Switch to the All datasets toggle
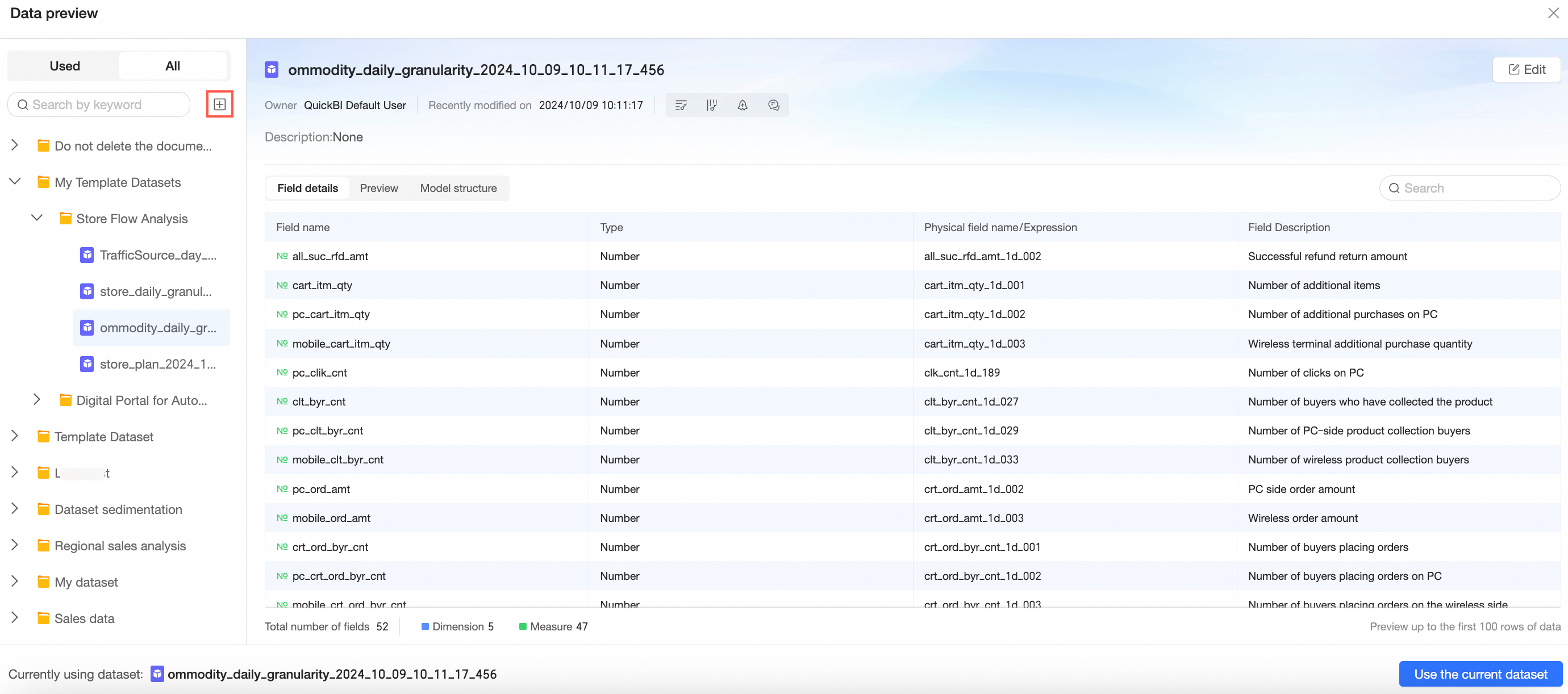The width and height of the screenshot is (1568, 694). 173,66
